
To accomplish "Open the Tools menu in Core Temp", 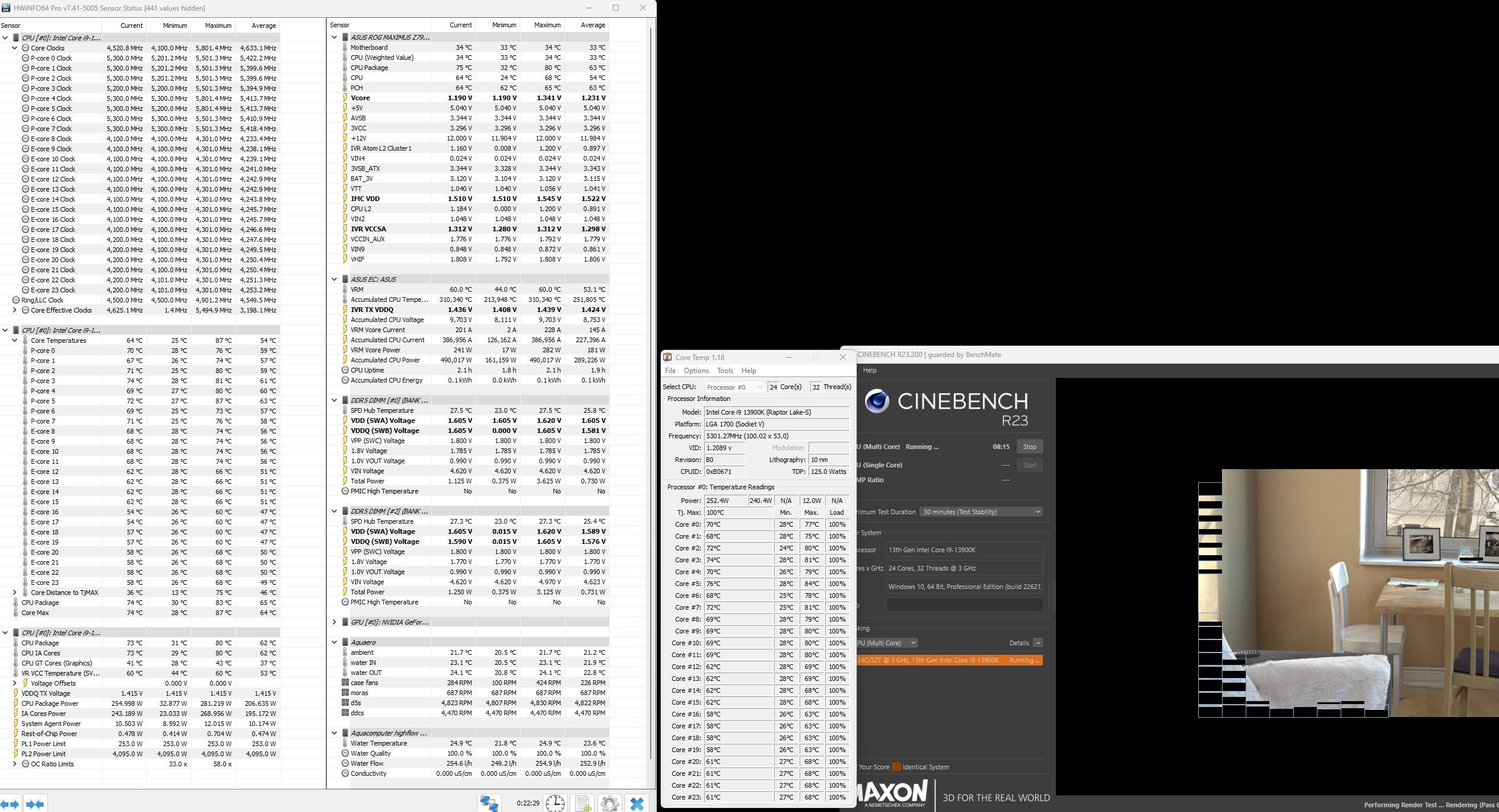I will point(725,371).
